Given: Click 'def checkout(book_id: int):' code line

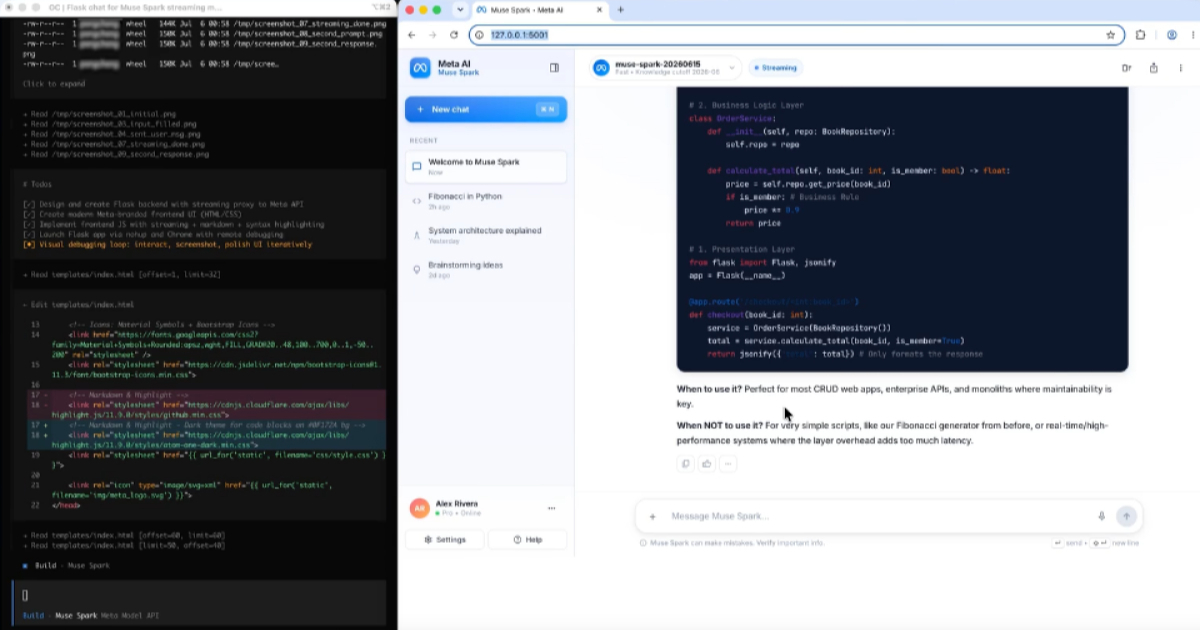Looking at the screenshot, I should (x=752, y=315).
